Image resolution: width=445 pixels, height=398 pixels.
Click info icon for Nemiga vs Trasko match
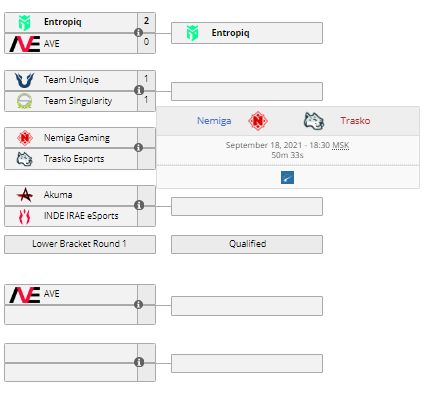point(139,148)
